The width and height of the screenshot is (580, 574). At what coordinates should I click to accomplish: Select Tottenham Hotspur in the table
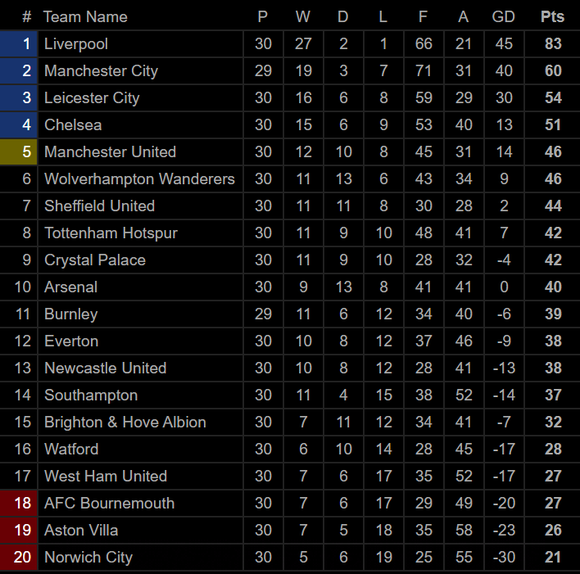[111, 233]
